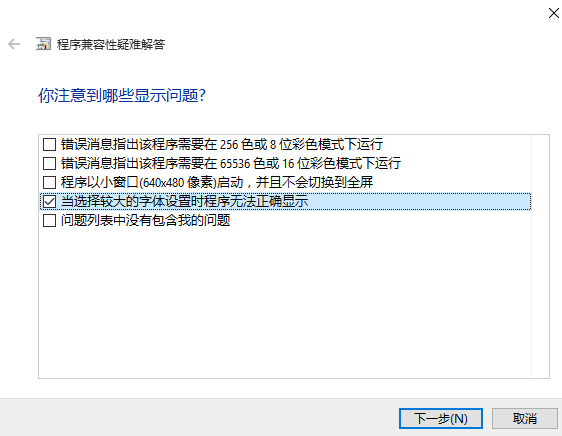
Task: Tick the 问题列表中没有包含我的问题 checkbox
Action: 49,221
